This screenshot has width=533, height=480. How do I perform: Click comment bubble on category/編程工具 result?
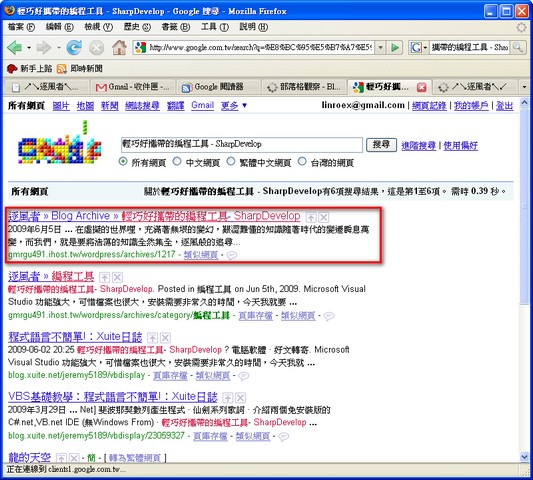click(329, 316)
